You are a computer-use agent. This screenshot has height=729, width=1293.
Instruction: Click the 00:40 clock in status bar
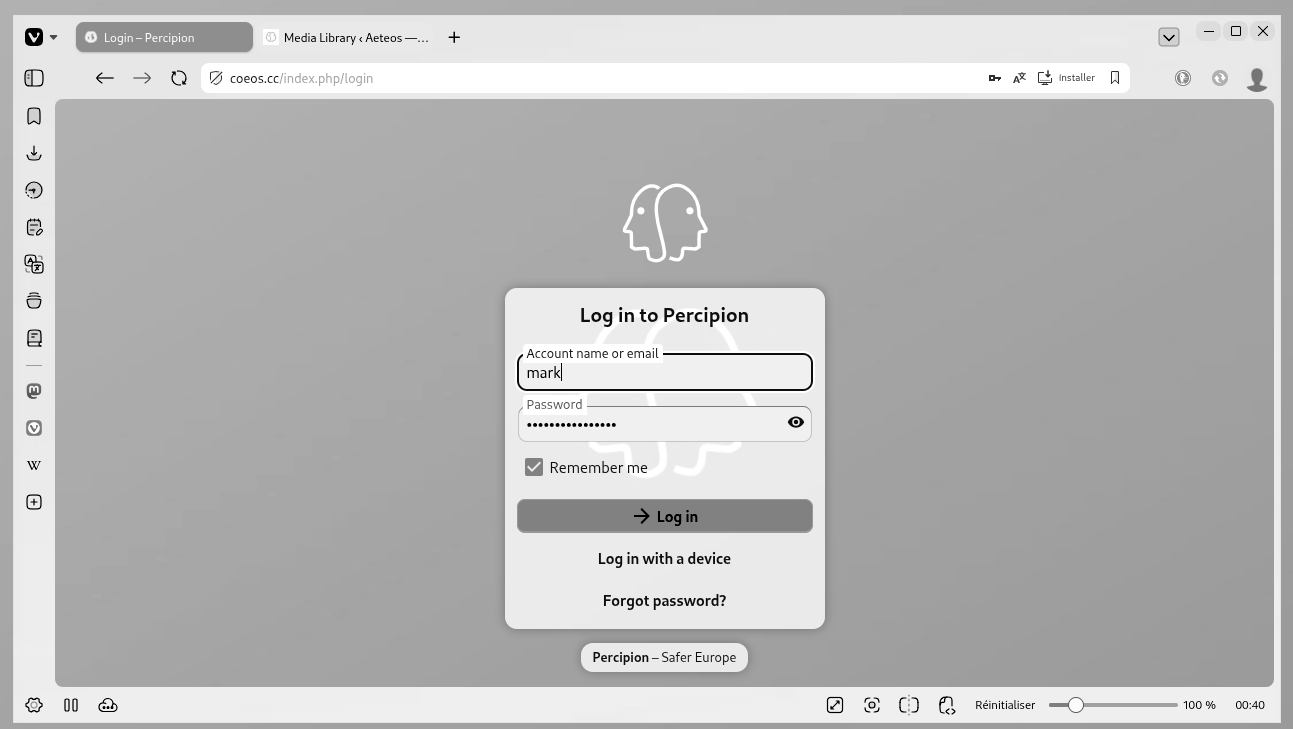pyautogui.click(x=1250, y=705)
